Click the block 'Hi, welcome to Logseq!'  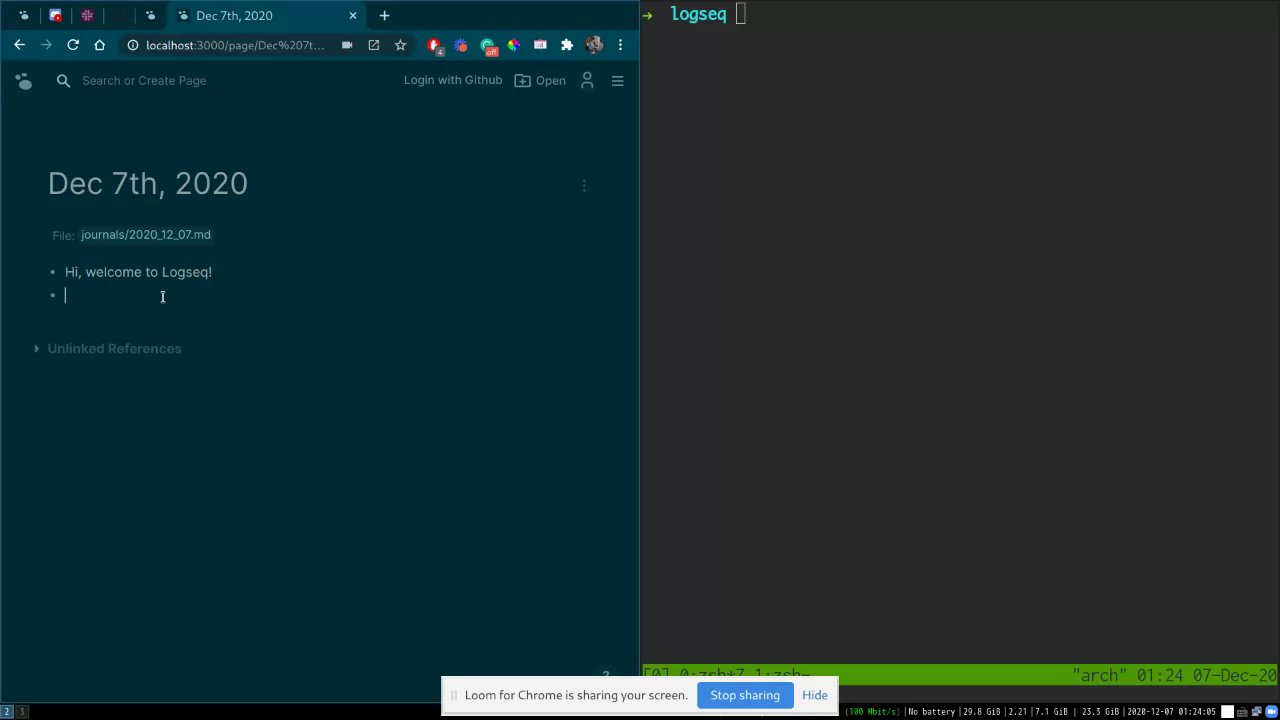[x=138, y=272]
